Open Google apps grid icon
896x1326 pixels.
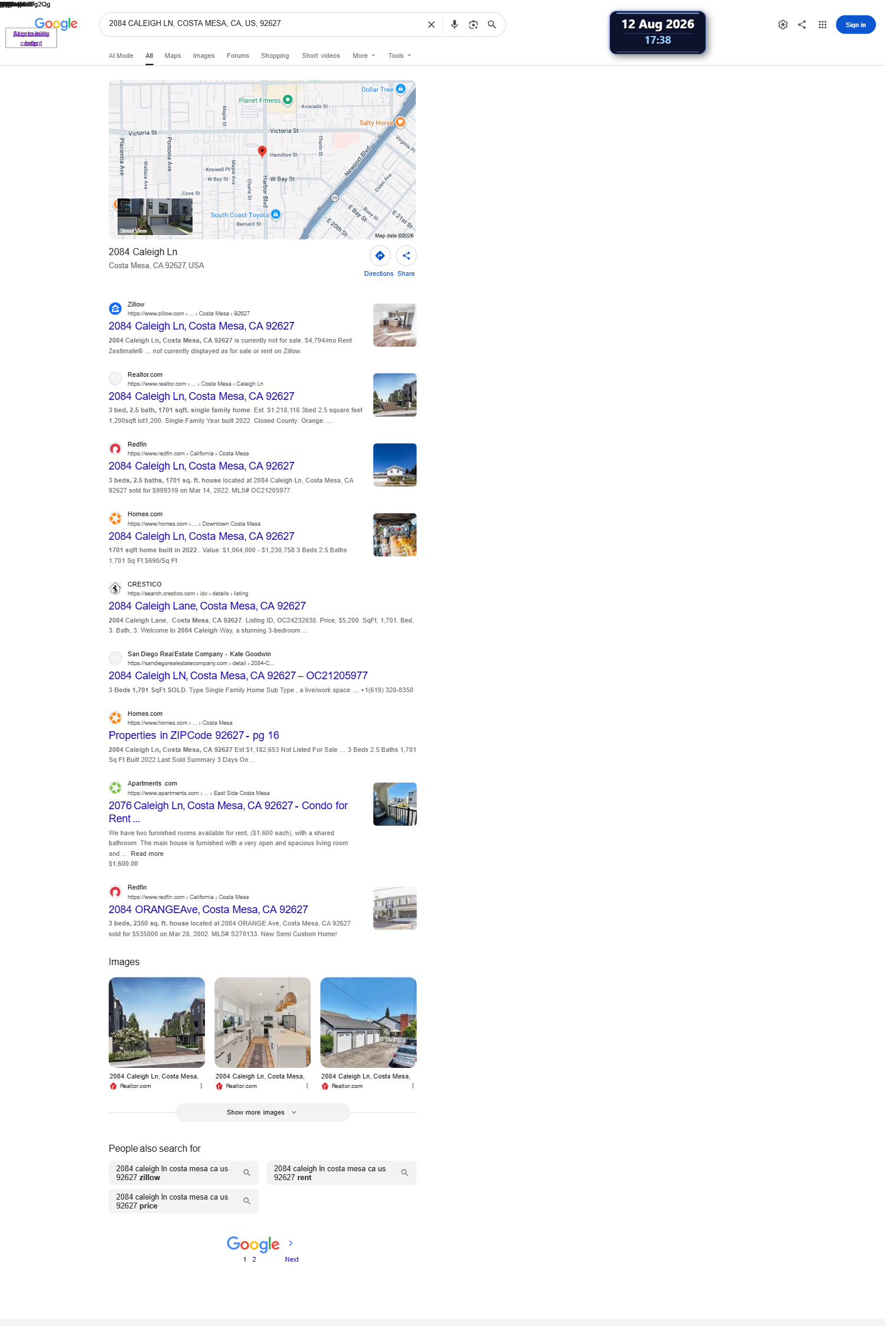(x=822, y=25)
